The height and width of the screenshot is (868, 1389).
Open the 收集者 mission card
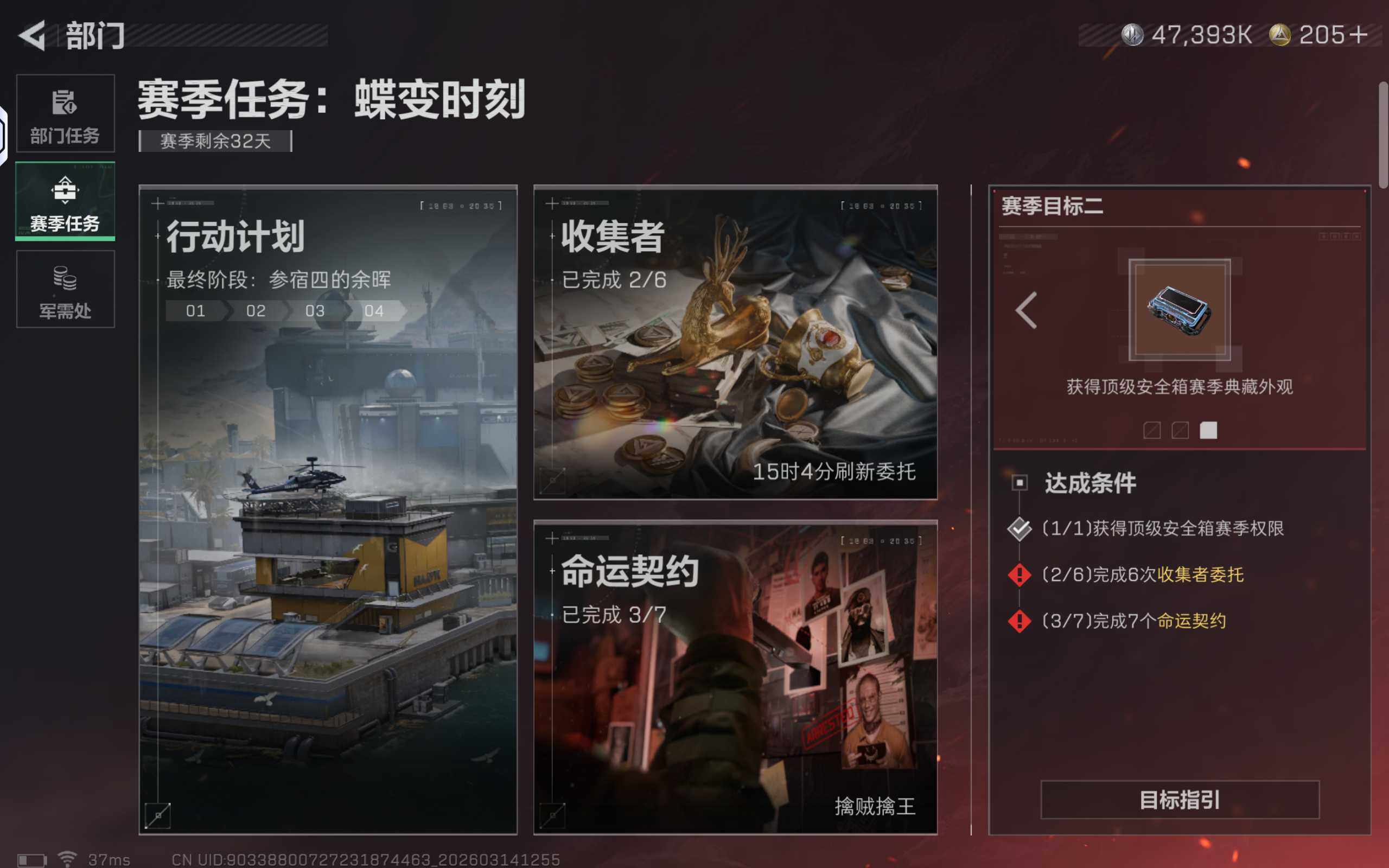pos(735,342)
